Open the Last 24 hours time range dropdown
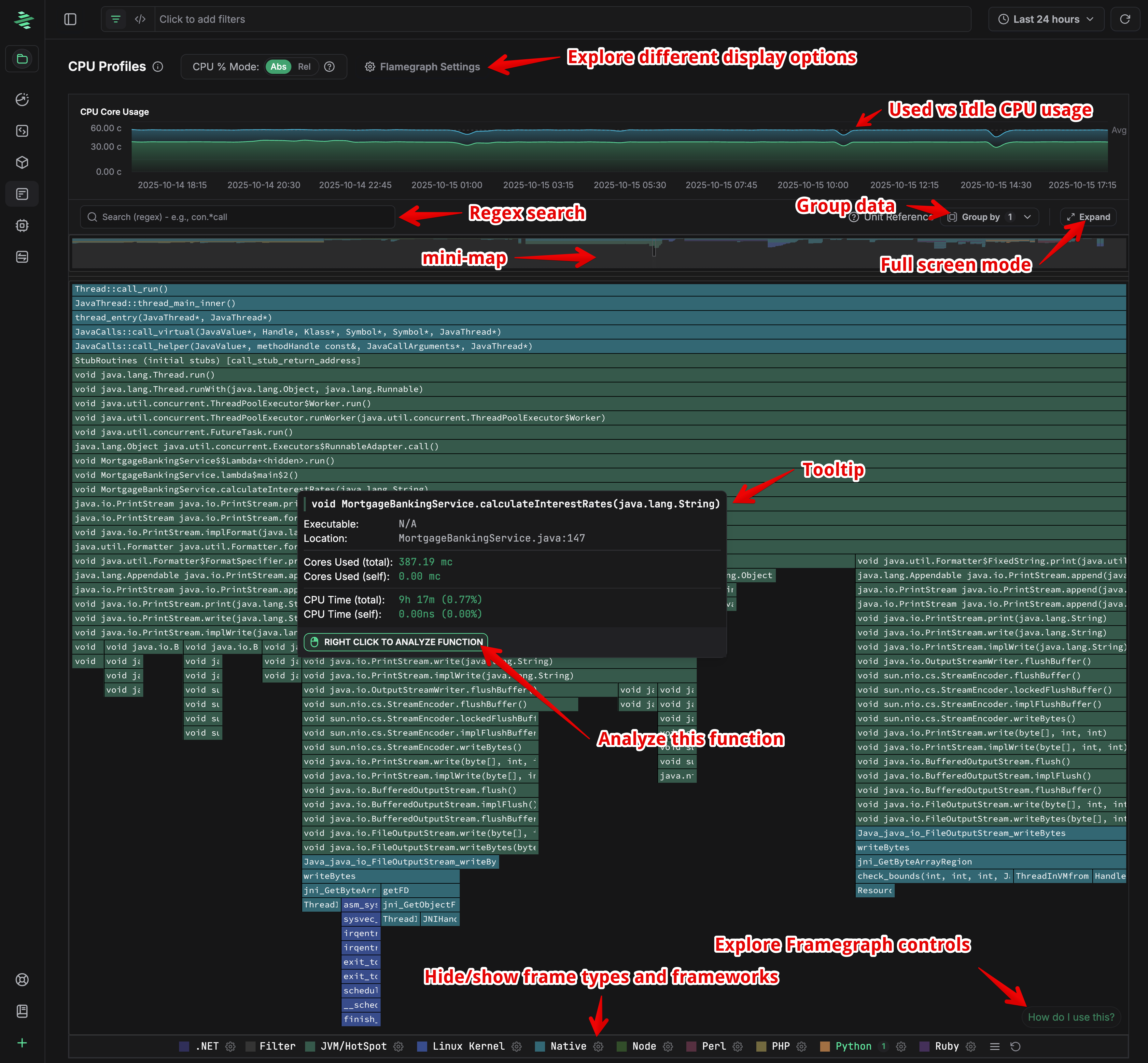Image resolution: width=1148 pixels, height=1063 pixels. click(x=1046, y=19)
